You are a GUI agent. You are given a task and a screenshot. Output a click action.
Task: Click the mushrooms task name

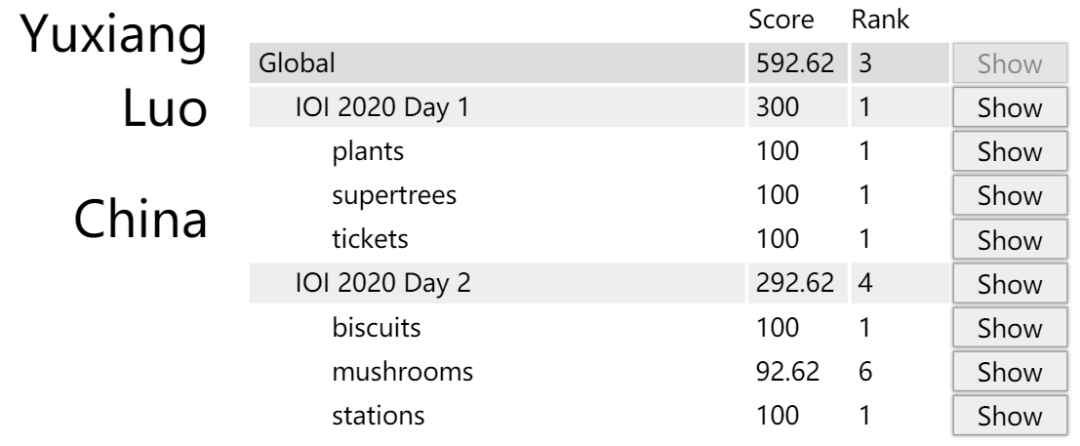point(401,372)
